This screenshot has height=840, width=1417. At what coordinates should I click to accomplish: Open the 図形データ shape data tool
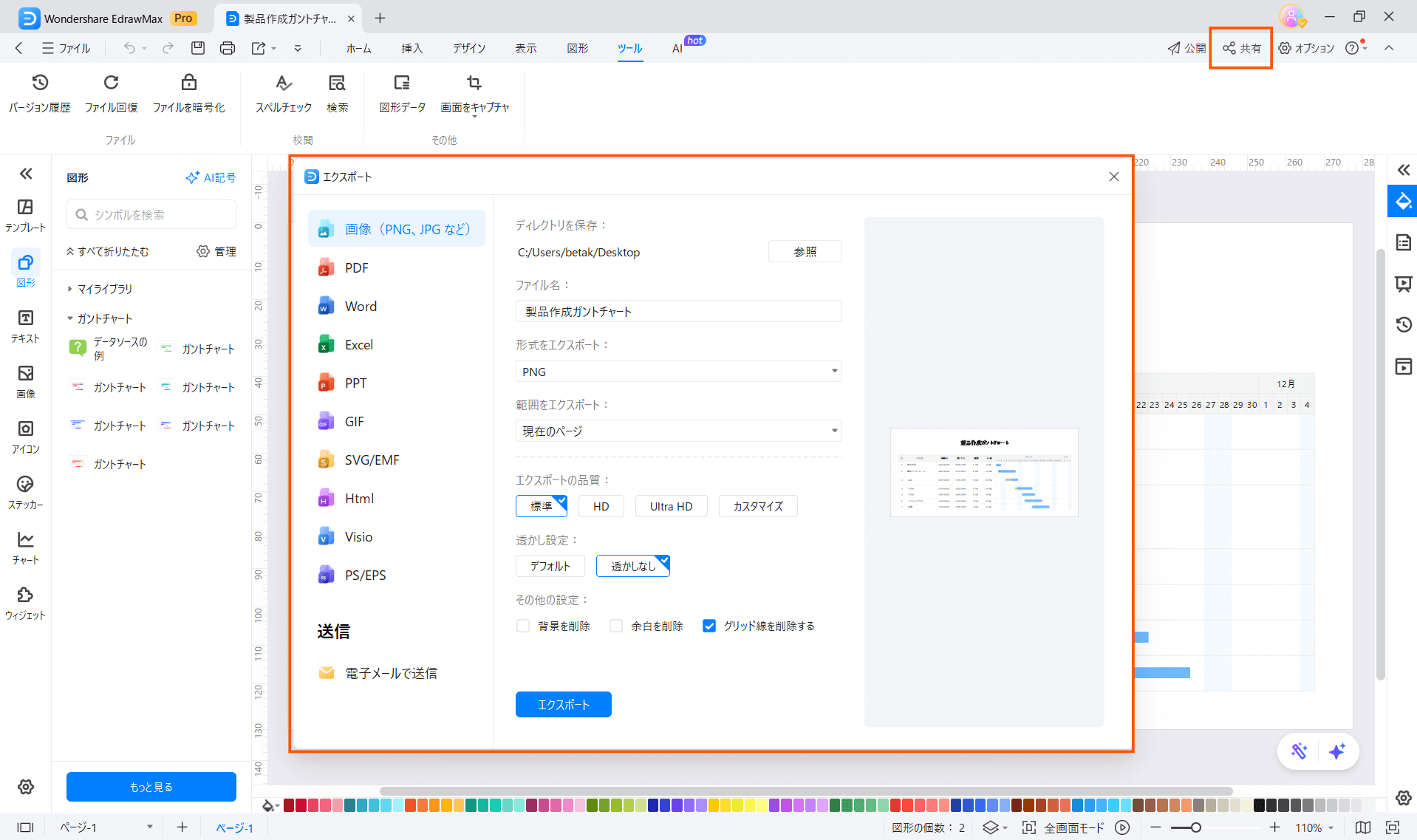pos(402,93)
